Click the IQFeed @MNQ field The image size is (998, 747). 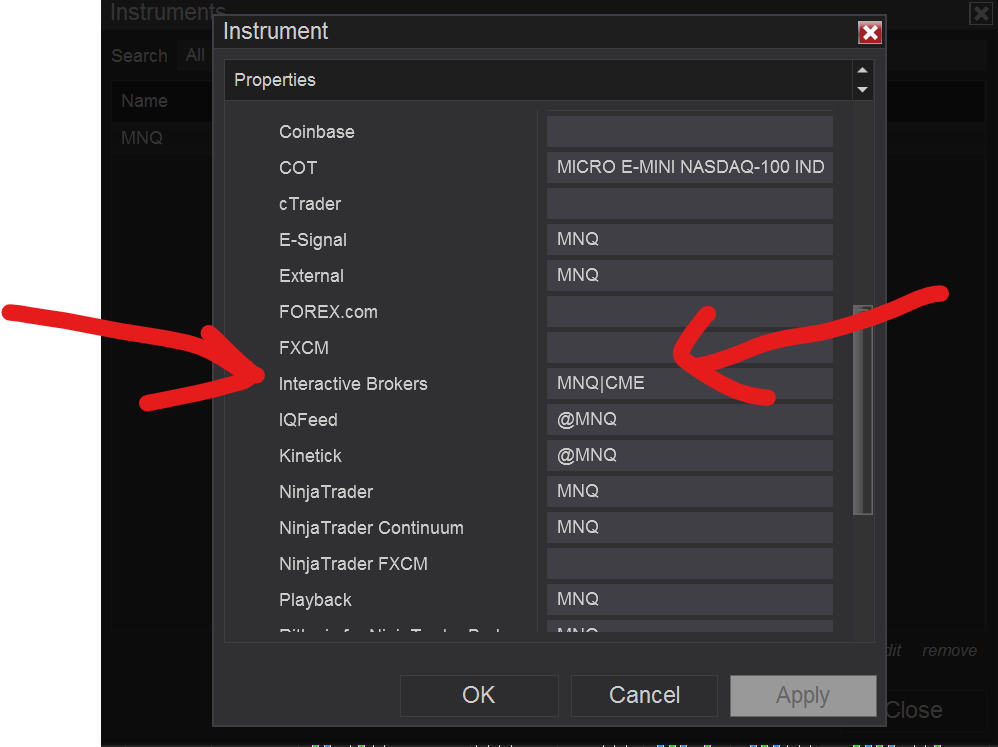point(689,419)
